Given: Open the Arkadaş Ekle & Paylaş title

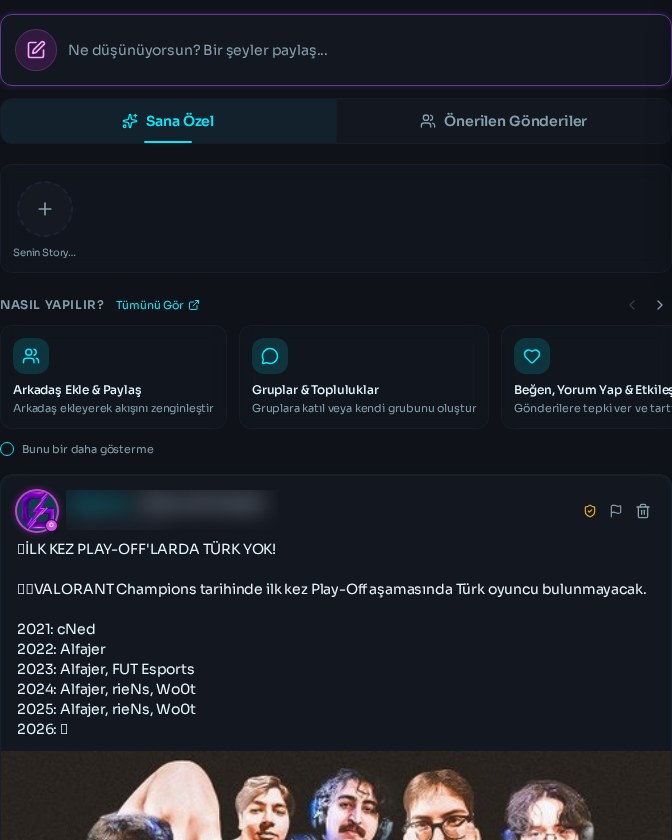Looking at the screenshot, I should [x=77, y=389].
